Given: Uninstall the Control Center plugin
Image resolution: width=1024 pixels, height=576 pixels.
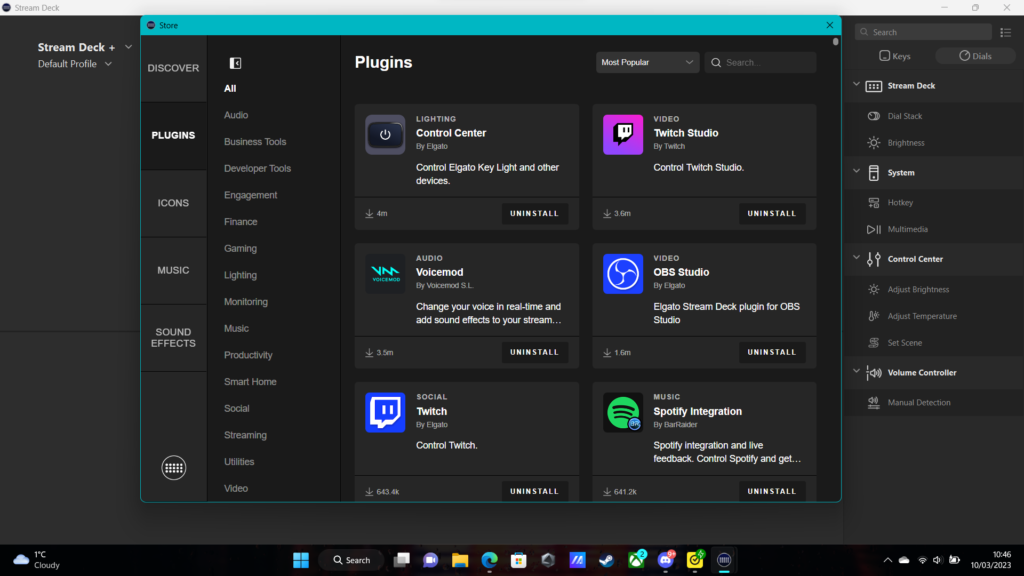Looking at the screenshot, I should [534, 214].
